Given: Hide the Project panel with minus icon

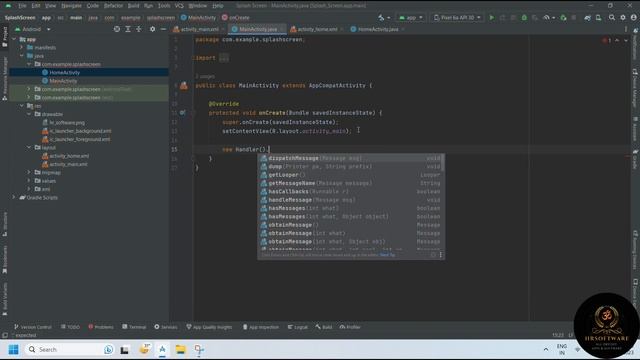Looking at the screenshot, I should coord(163,29).
